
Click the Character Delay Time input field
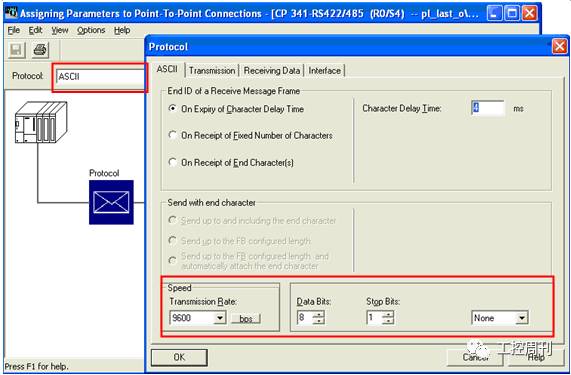pyautogui.click(x=488, y=108)
